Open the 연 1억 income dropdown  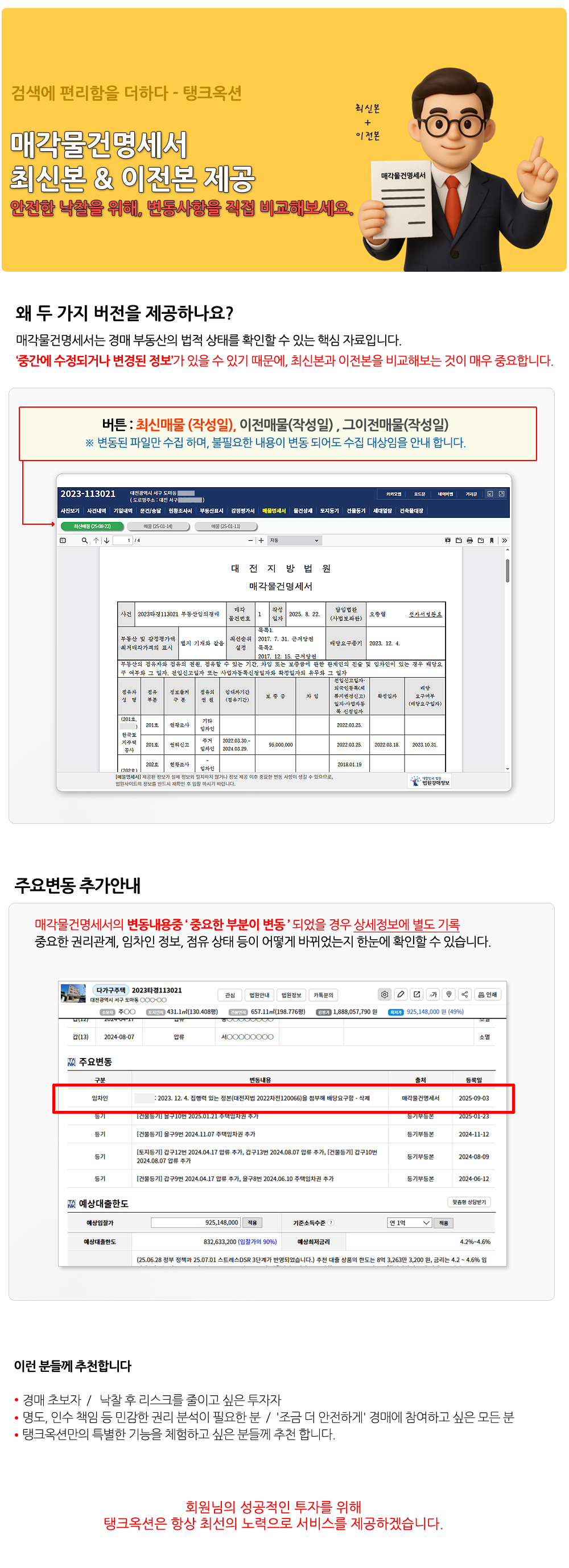409,1223
